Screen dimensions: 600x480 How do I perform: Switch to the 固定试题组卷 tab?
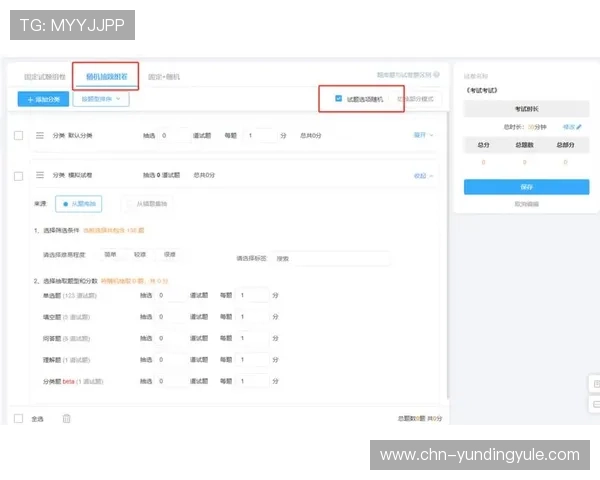[45, 77]
